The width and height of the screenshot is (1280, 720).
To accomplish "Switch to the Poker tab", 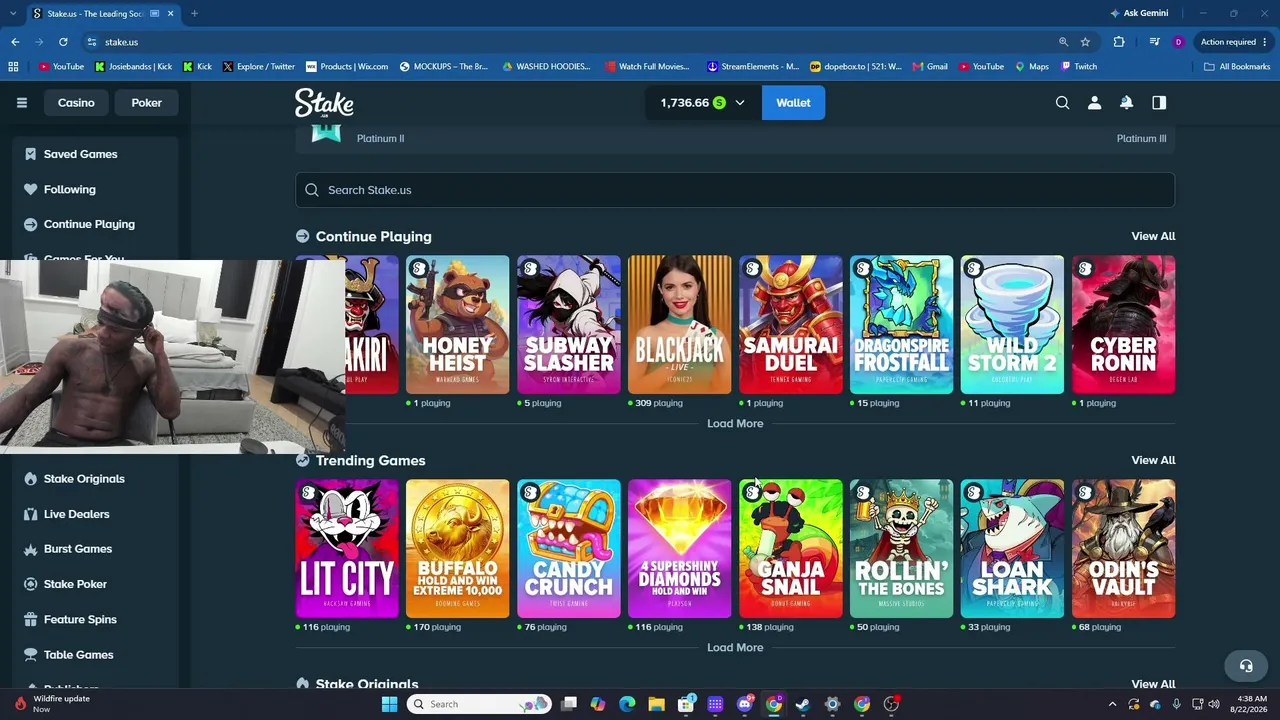I will tap(146, 103).
